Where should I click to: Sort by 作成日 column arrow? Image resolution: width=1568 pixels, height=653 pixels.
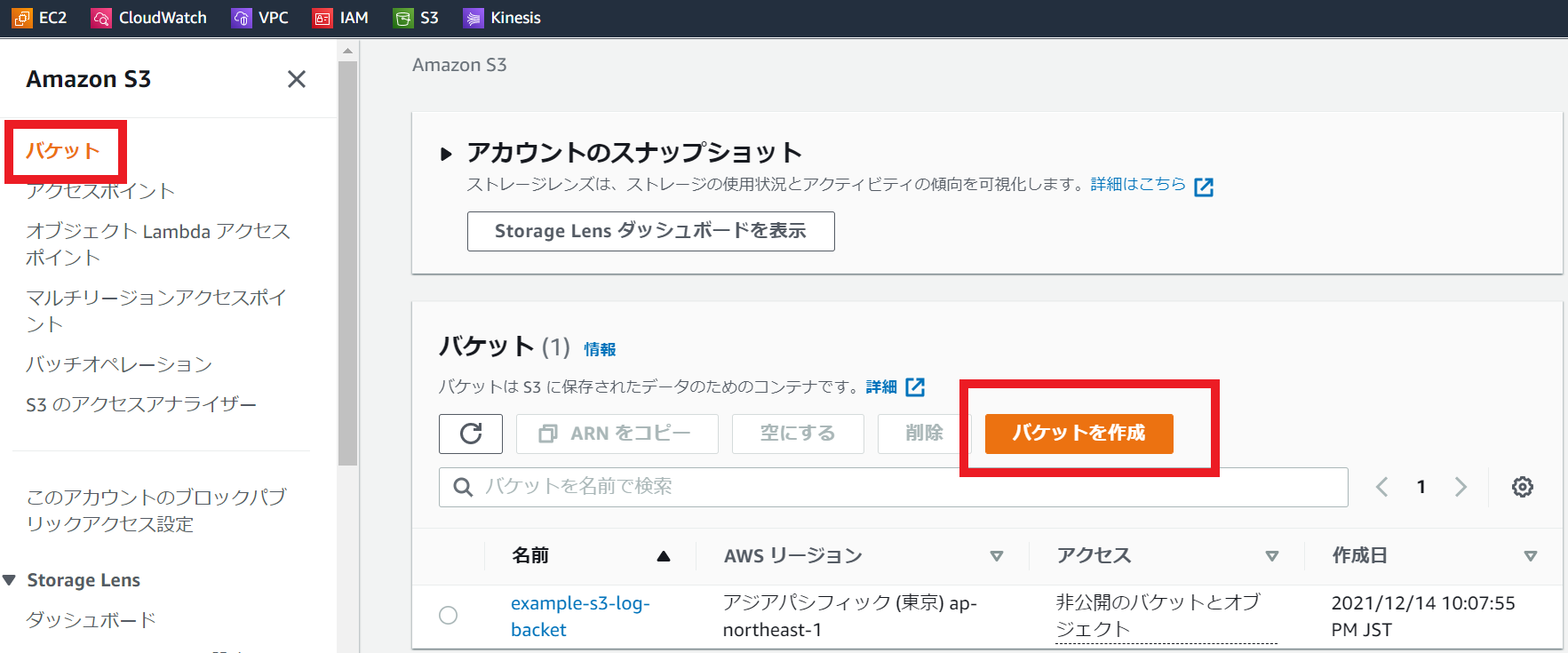[x=1531, y=556]
